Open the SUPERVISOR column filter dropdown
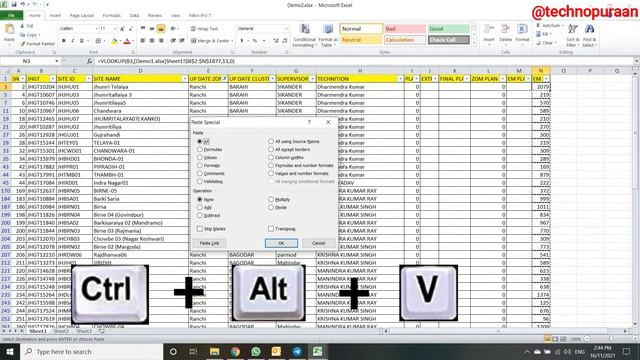640x360 pixels. (312, 79)
